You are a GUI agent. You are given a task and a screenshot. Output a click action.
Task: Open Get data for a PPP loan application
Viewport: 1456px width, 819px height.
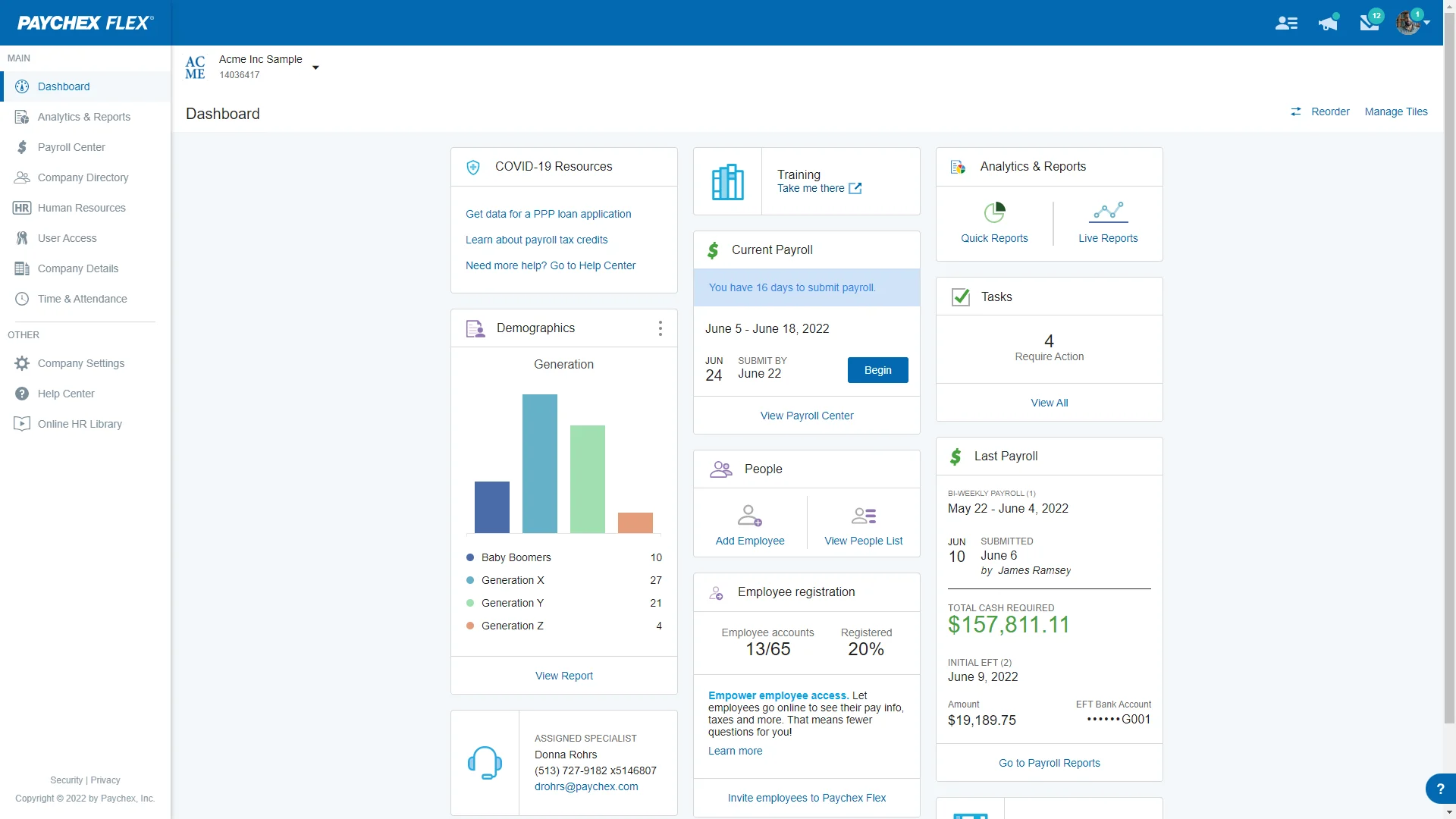tap(548, 214)
